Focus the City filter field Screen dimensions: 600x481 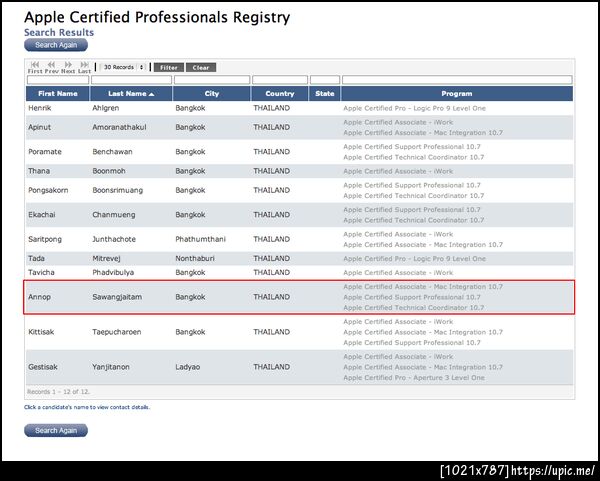tap(212, 80)
